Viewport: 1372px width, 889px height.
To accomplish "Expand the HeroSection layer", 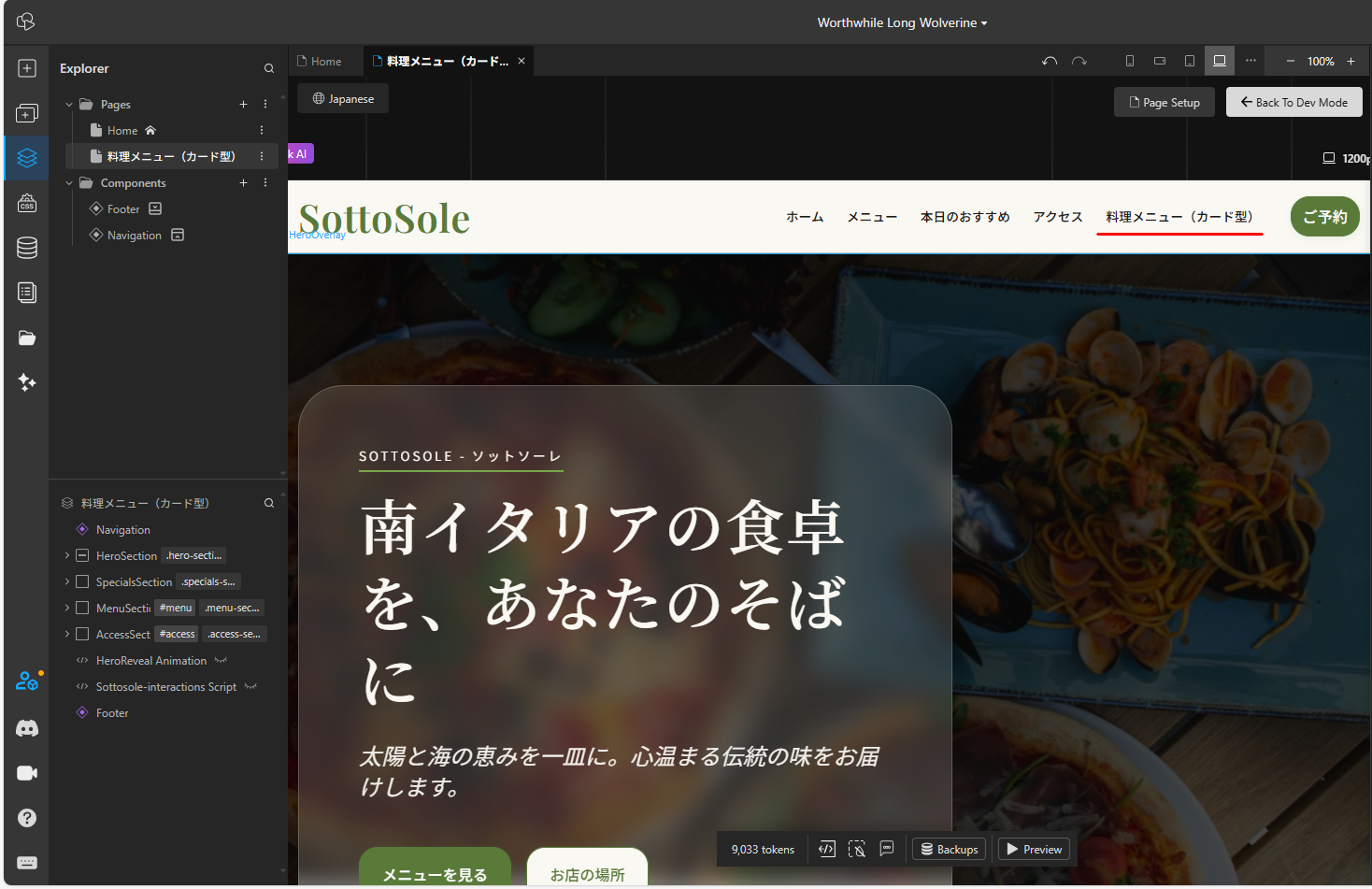I will click(65, 555).
